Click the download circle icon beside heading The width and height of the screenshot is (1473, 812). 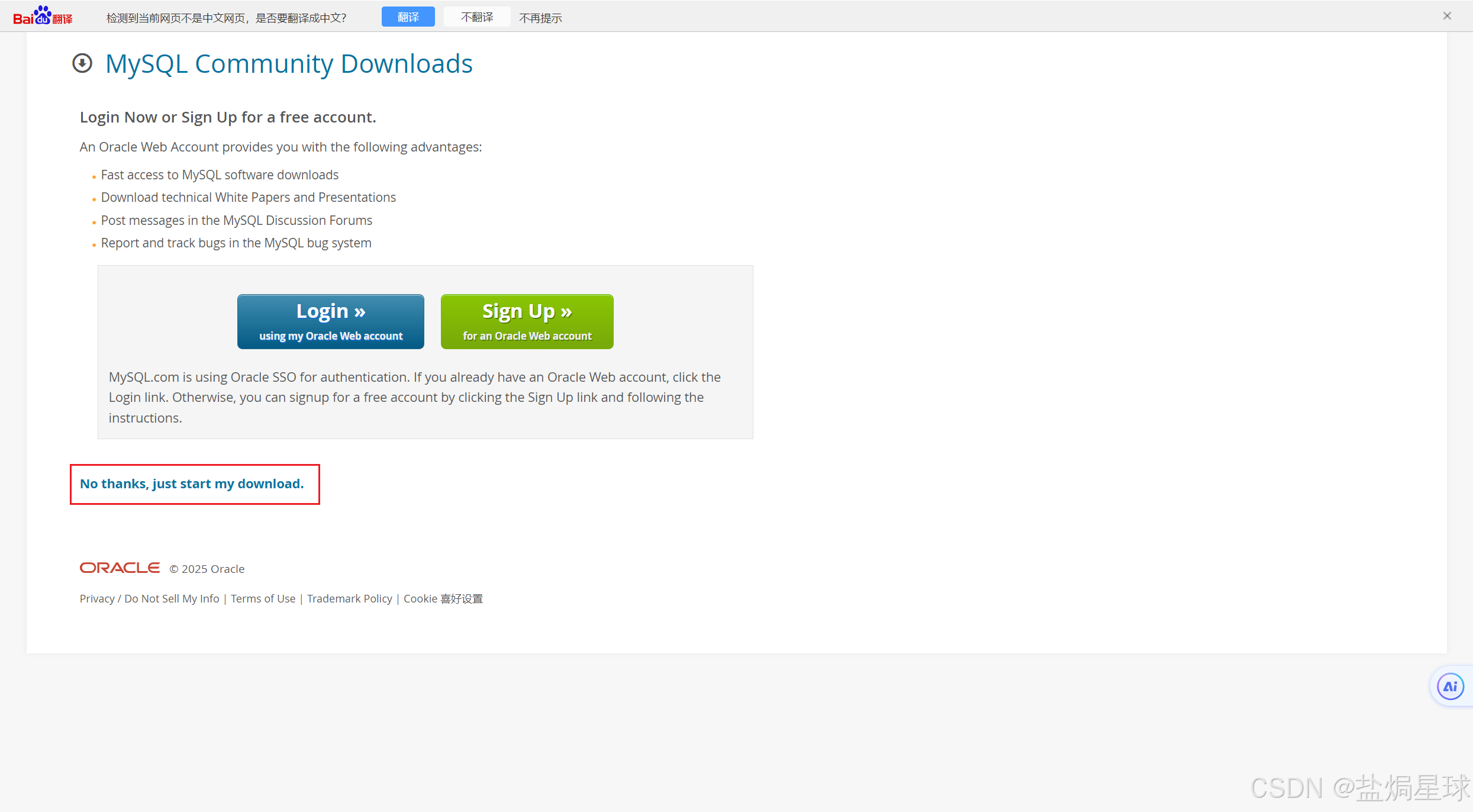[82, 63]
